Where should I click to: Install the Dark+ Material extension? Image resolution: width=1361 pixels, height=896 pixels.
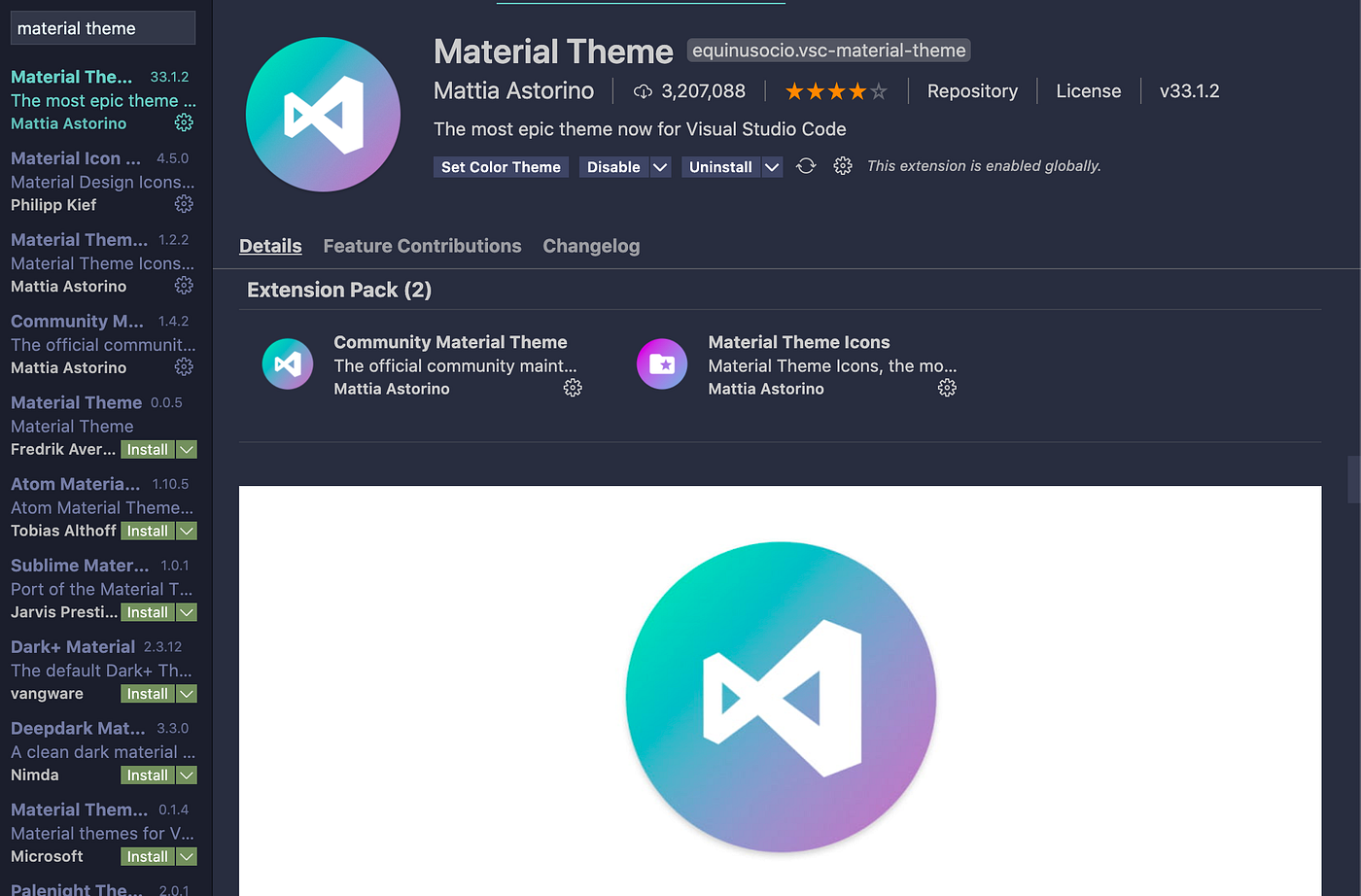coord(147,693)
